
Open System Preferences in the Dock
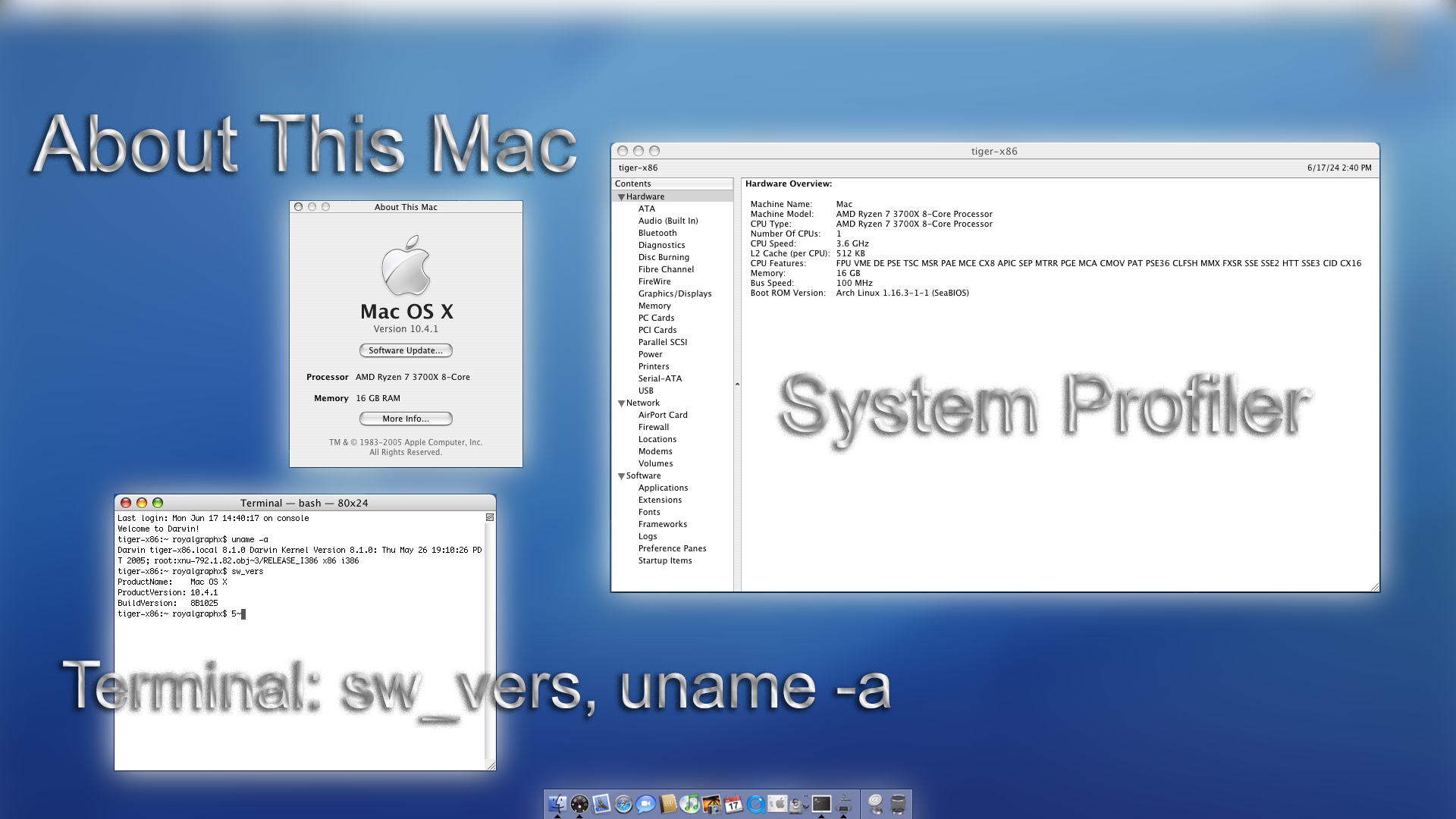click(777, 804)
